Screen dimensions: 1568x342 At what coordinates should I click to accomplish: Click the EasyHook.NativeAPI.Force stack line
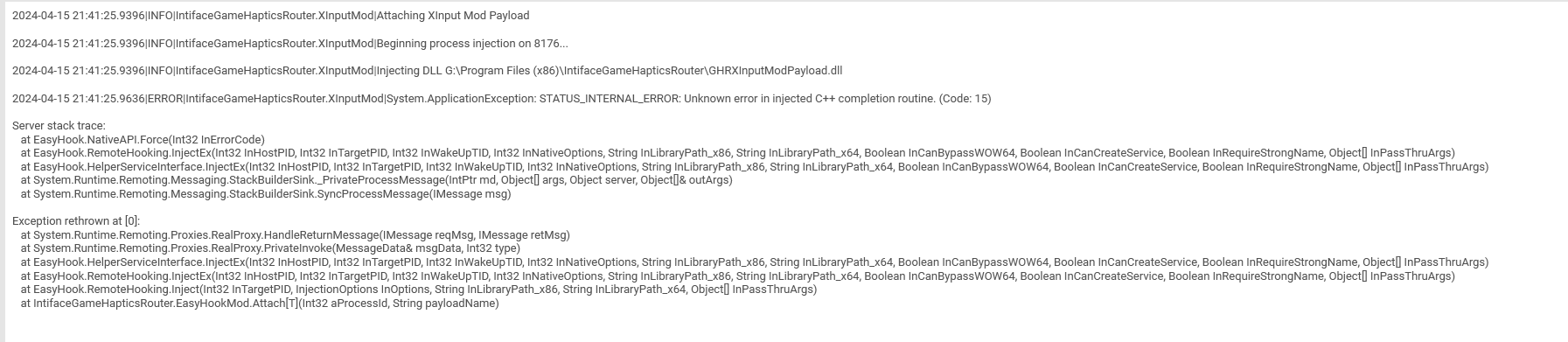click(143, 140)
